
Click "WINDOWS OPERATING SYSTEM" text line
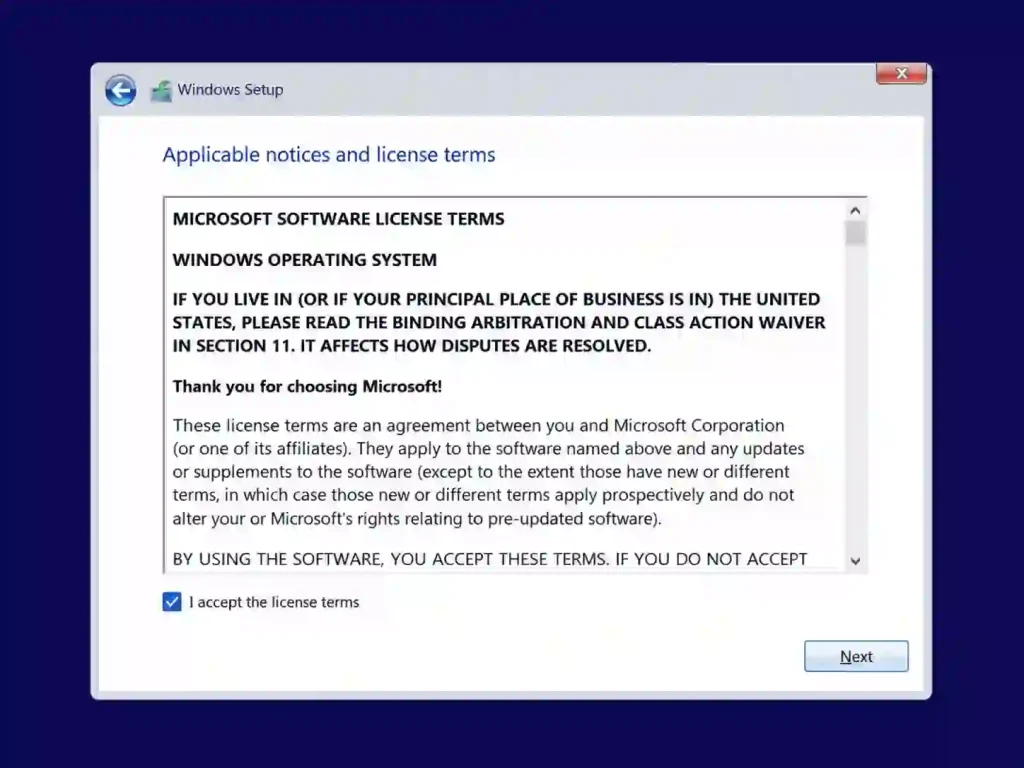pos(304,260)
